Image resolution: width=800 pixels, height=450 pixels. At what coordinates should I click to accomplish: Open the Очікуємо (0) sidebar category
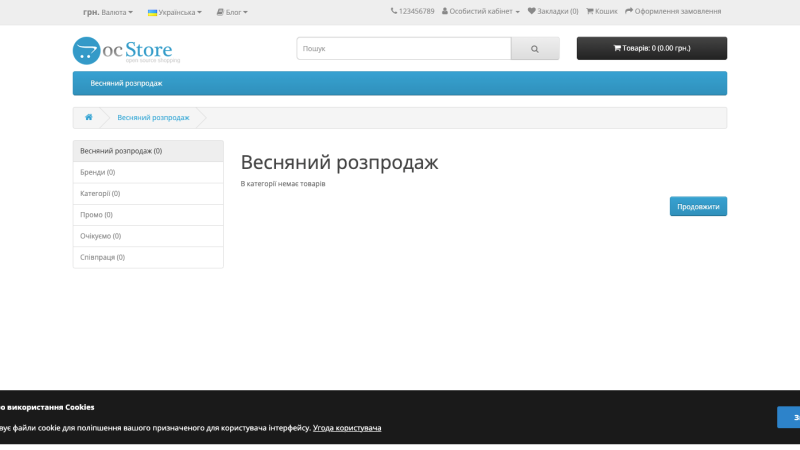click(x=148, y=236)
